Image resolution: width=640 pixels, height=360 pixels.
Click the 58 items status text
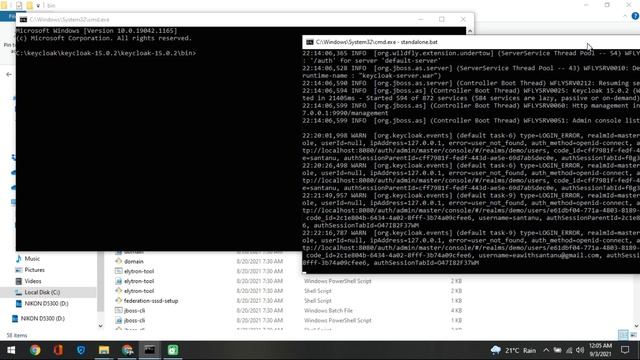coord(17,335)
